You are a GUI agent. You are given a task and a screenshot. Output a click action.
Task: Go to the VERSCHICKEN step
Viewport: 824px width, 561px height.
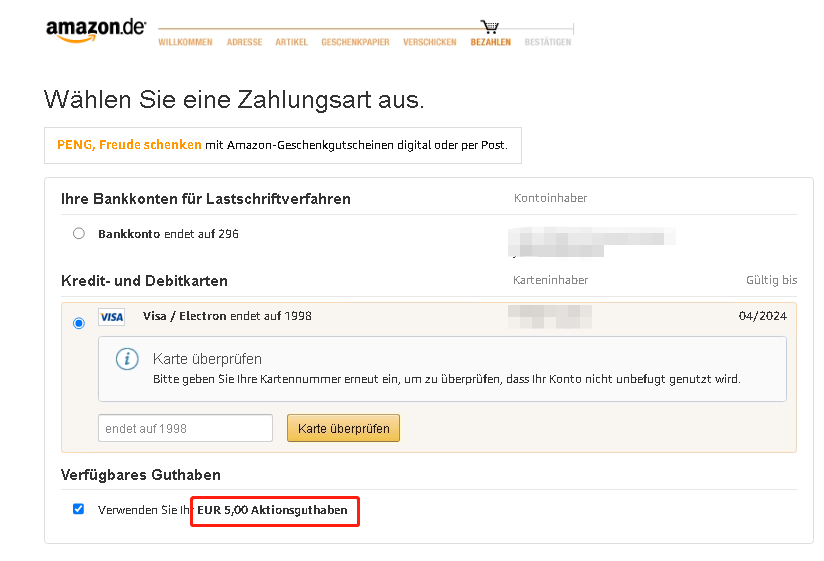click(430, 42)
